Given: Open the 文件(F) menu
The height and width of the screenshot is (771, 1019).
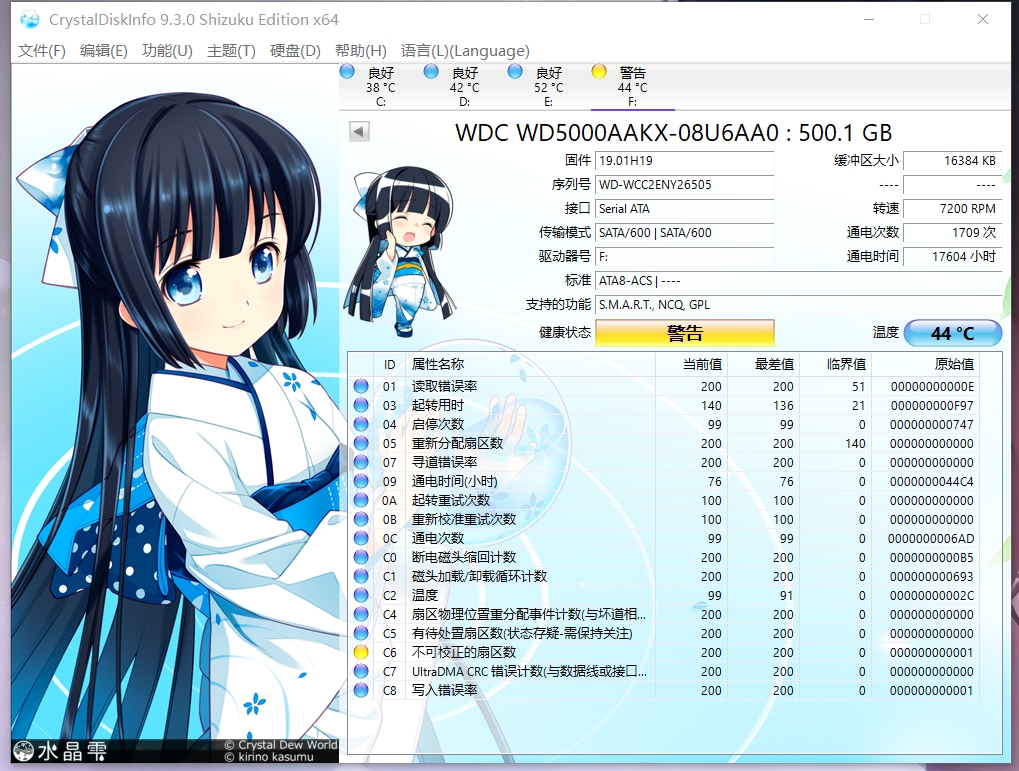Looking at the screenshot, I should coord(42,51).
